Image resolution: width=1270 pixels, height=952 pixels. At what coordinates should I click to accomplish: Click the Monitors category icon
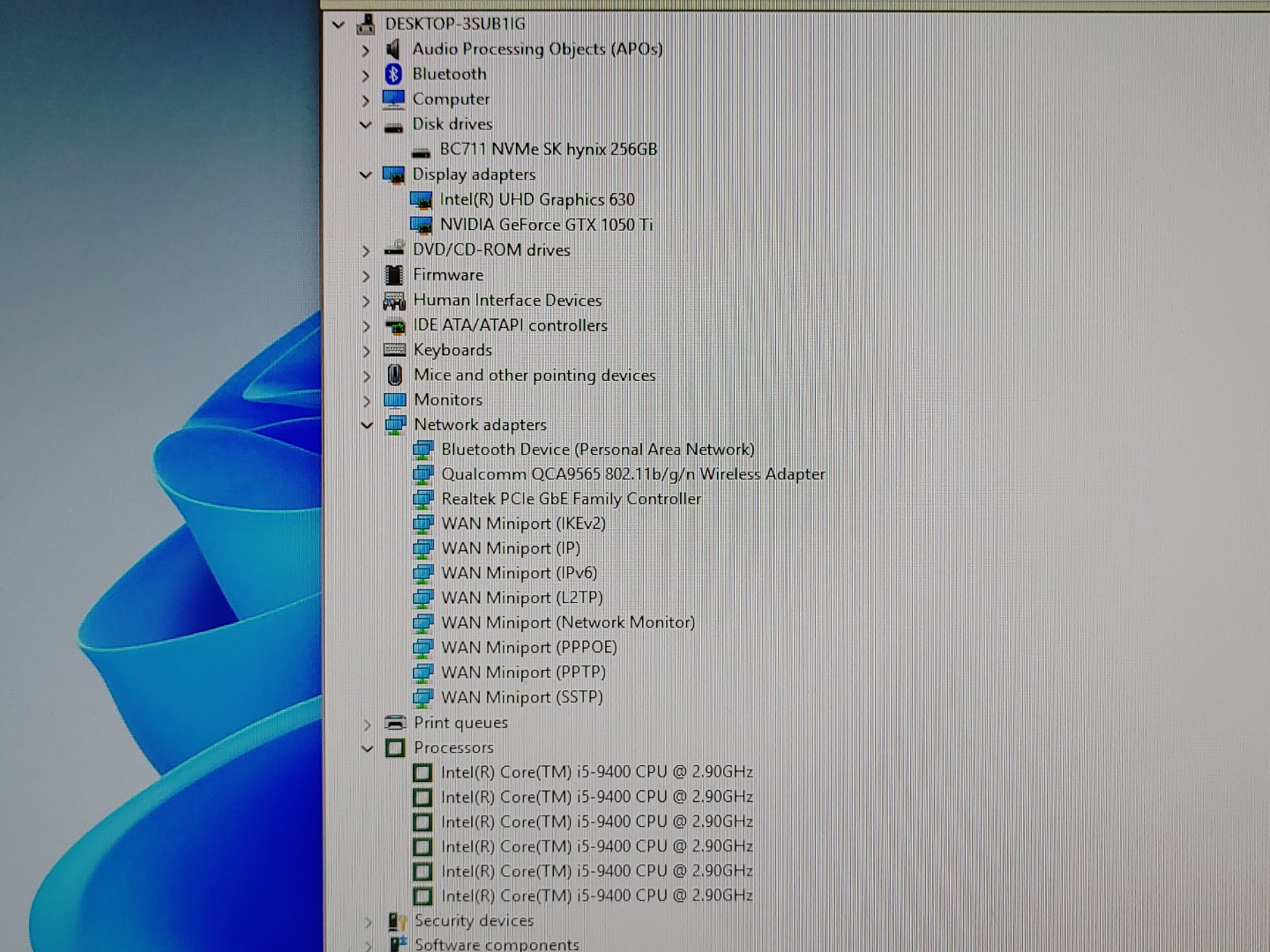(394, 399)
